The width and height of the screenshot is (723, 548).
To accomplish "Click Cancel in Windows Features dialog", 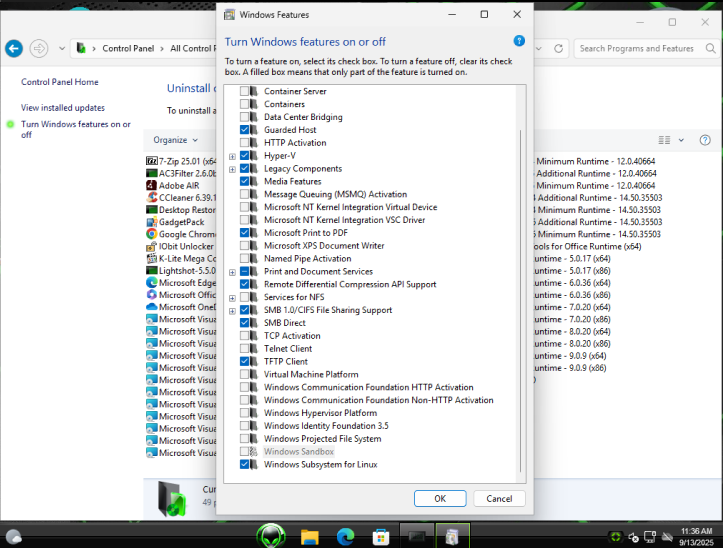I will coord(499,499).
